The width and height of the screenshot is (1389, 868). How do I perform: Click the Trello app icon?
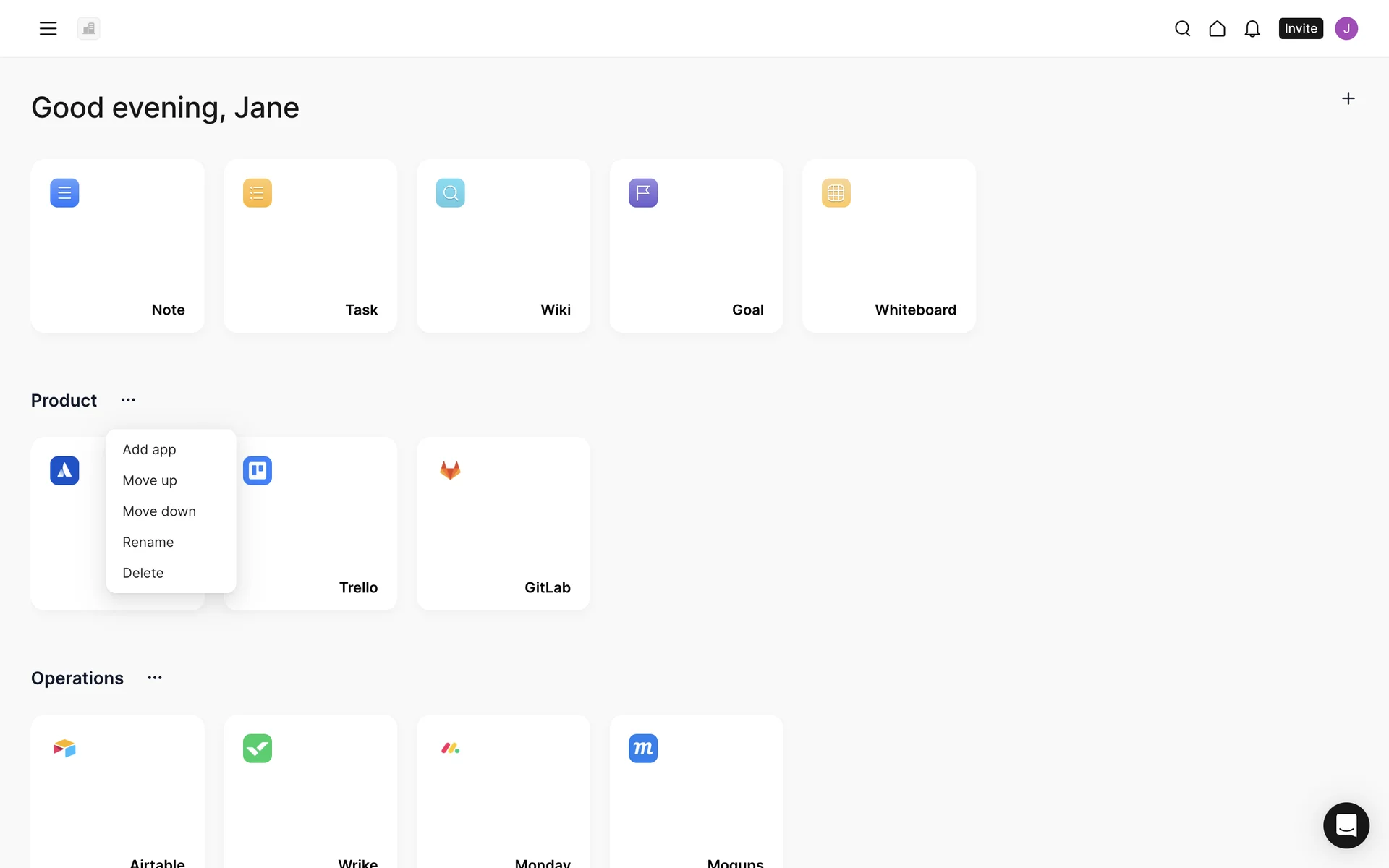(x=258, y=470)
